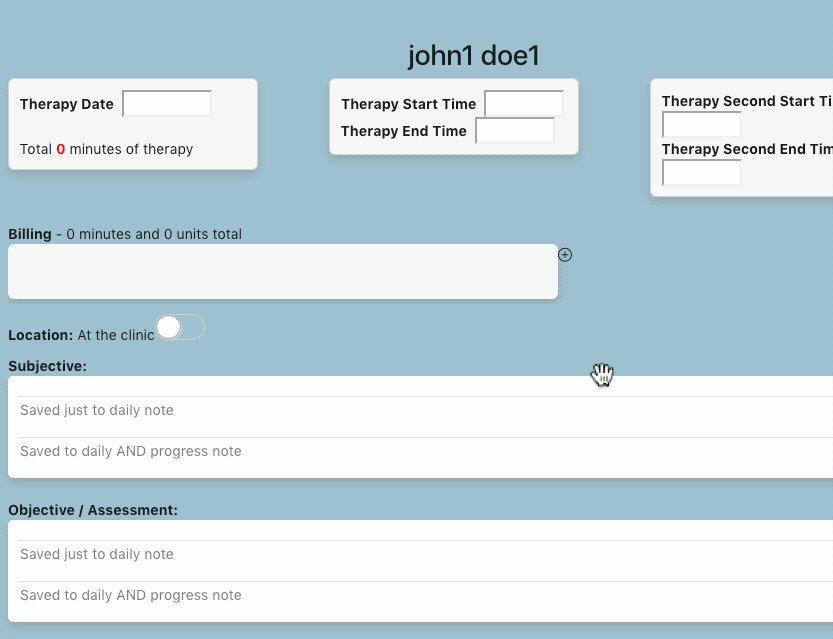Click the 'At the clinic' location text
This screenshot has height=639, width=833.
[x=115, y=335]
